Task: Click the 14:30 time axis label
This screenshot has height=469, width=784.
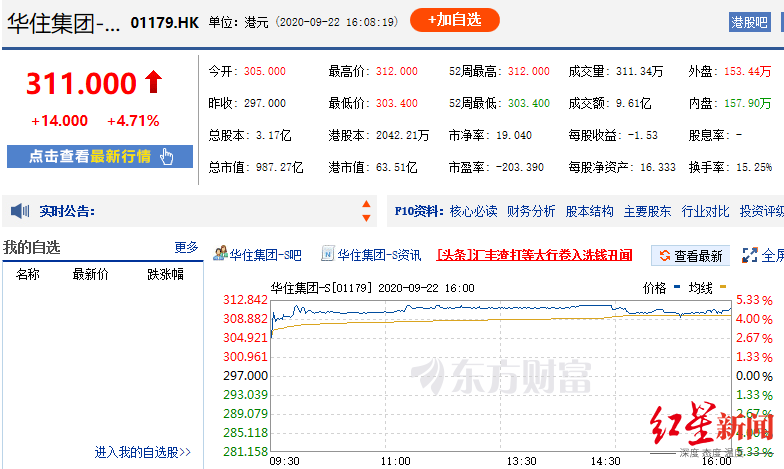Action: pos(605,461)
